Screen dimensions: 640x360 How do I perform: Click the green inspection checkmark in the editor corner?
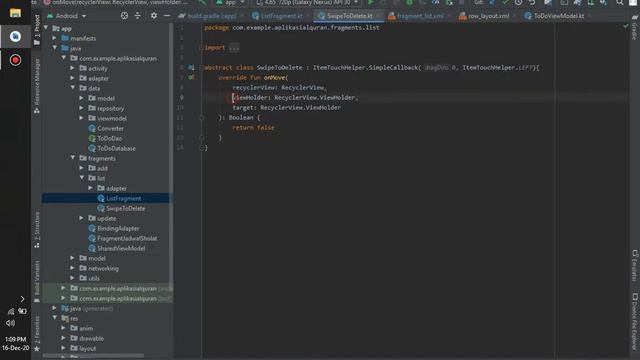click(x=625, y=26)
